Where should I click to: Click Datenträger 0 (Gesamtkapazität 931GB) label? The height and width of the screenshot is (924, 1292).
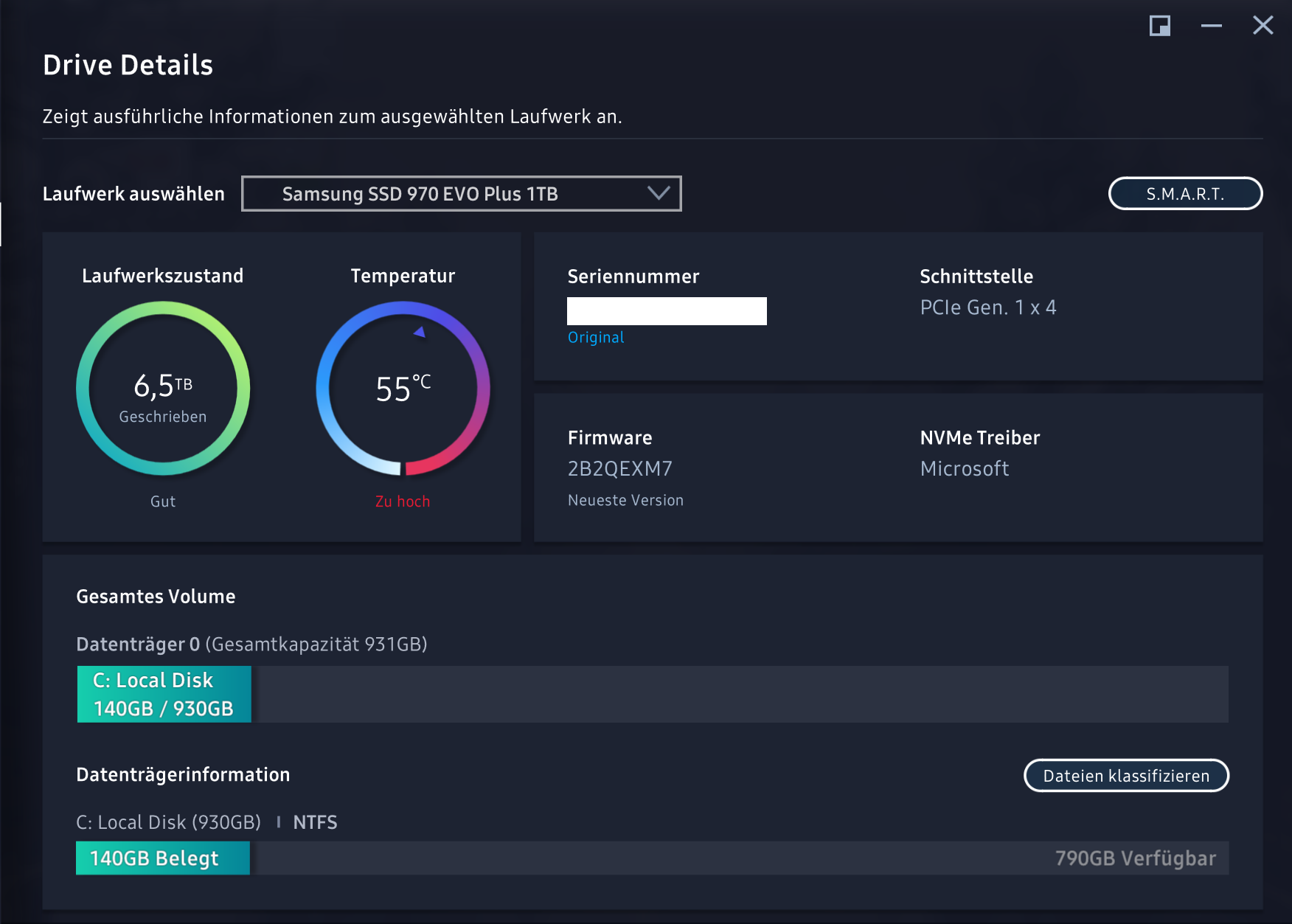251,644
